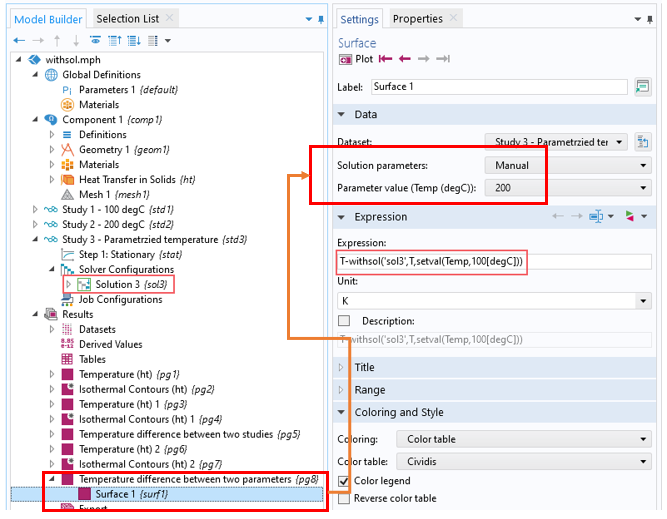Click the Insert Expression icon in Expression header
The image size is (667, 519).
pos(600,216)
